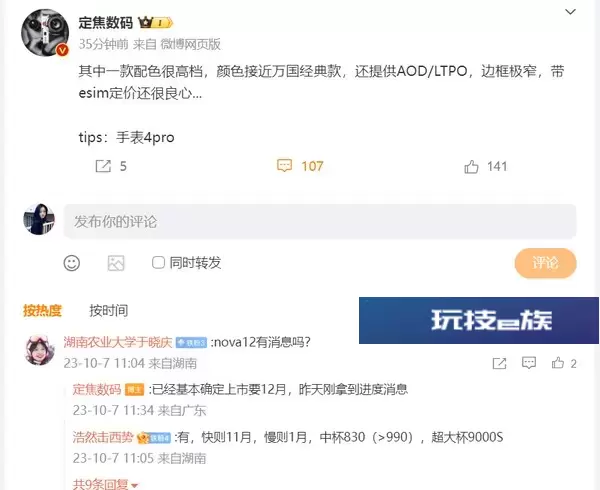The image size is (600, 490).
Task: Click the 玩技e族 banner
Action: click(479, 320)
